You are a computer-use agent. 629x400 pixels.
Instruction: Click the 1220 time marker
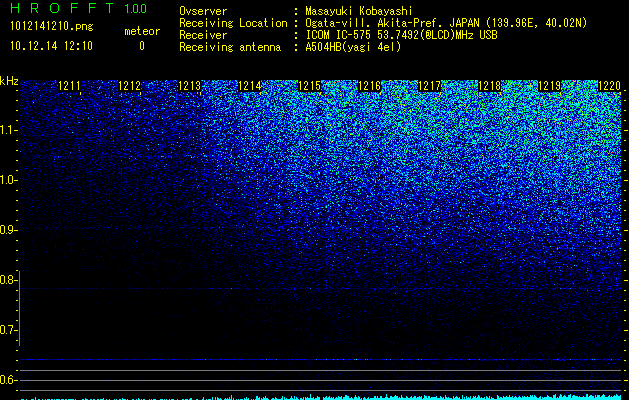tap(610, 86)
